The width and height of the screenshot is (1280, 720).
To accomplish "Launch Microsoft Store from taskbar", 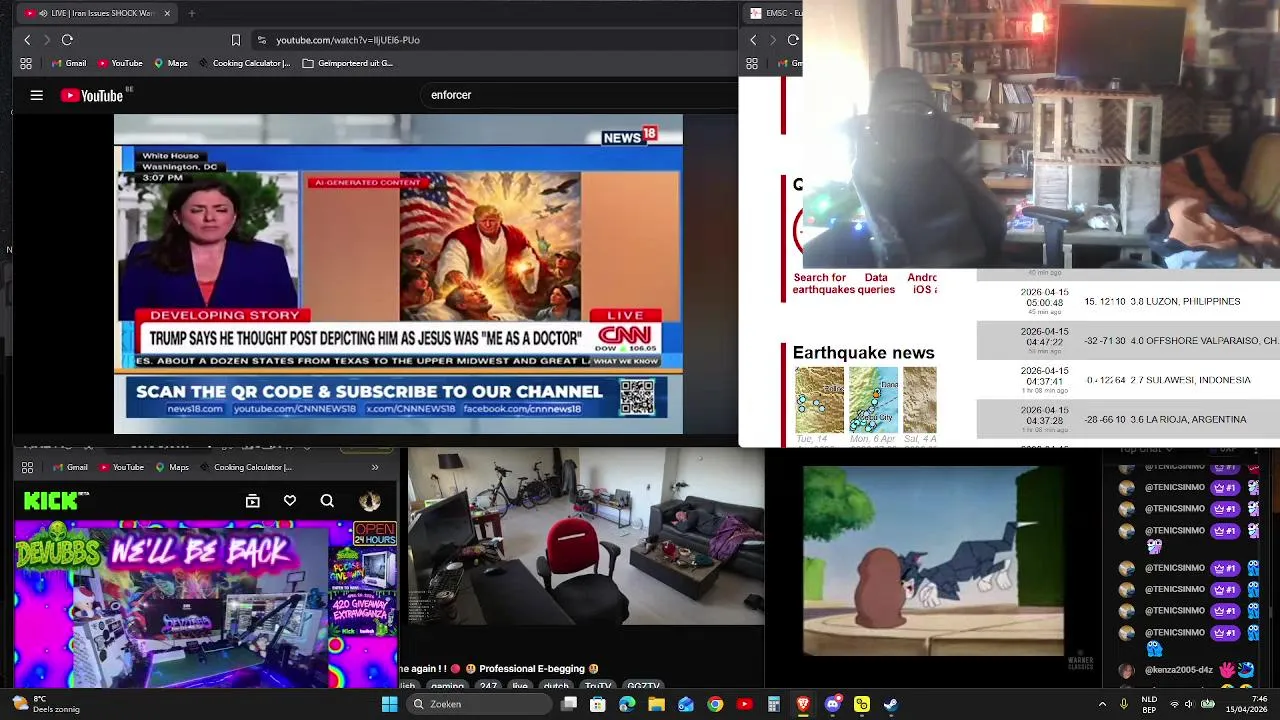I will (x=598, y=704).
